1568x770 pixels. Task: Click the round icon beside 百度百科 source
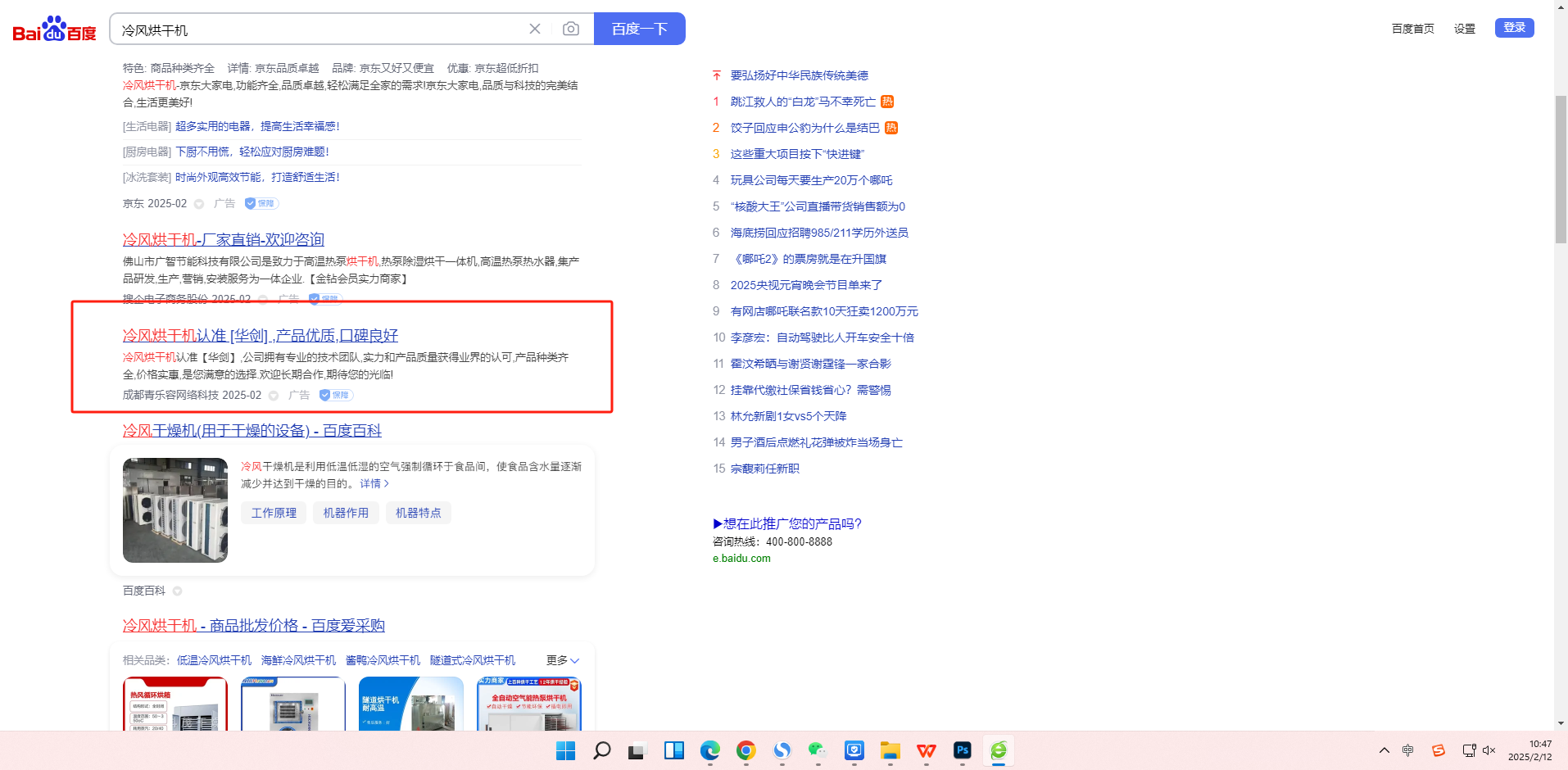[178, 591]
